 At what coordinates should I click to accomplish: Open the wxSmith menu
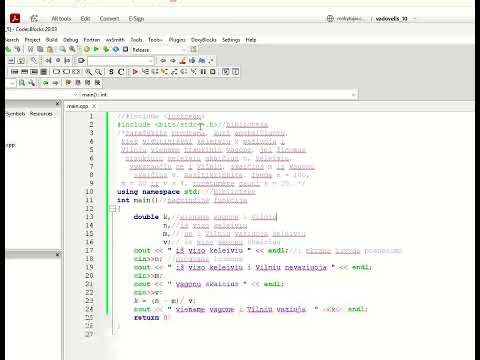(x=115, y=40)
